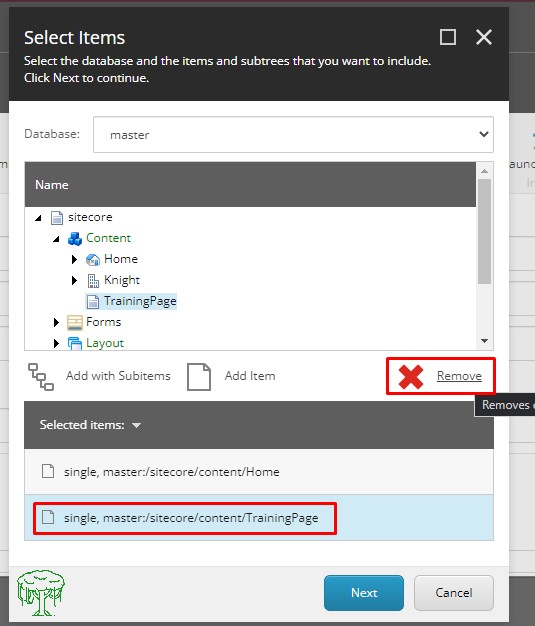The height and width of the screenshot is (626, 535).
Task: Click page icon beside content/Home selected item
Action: 48,471
